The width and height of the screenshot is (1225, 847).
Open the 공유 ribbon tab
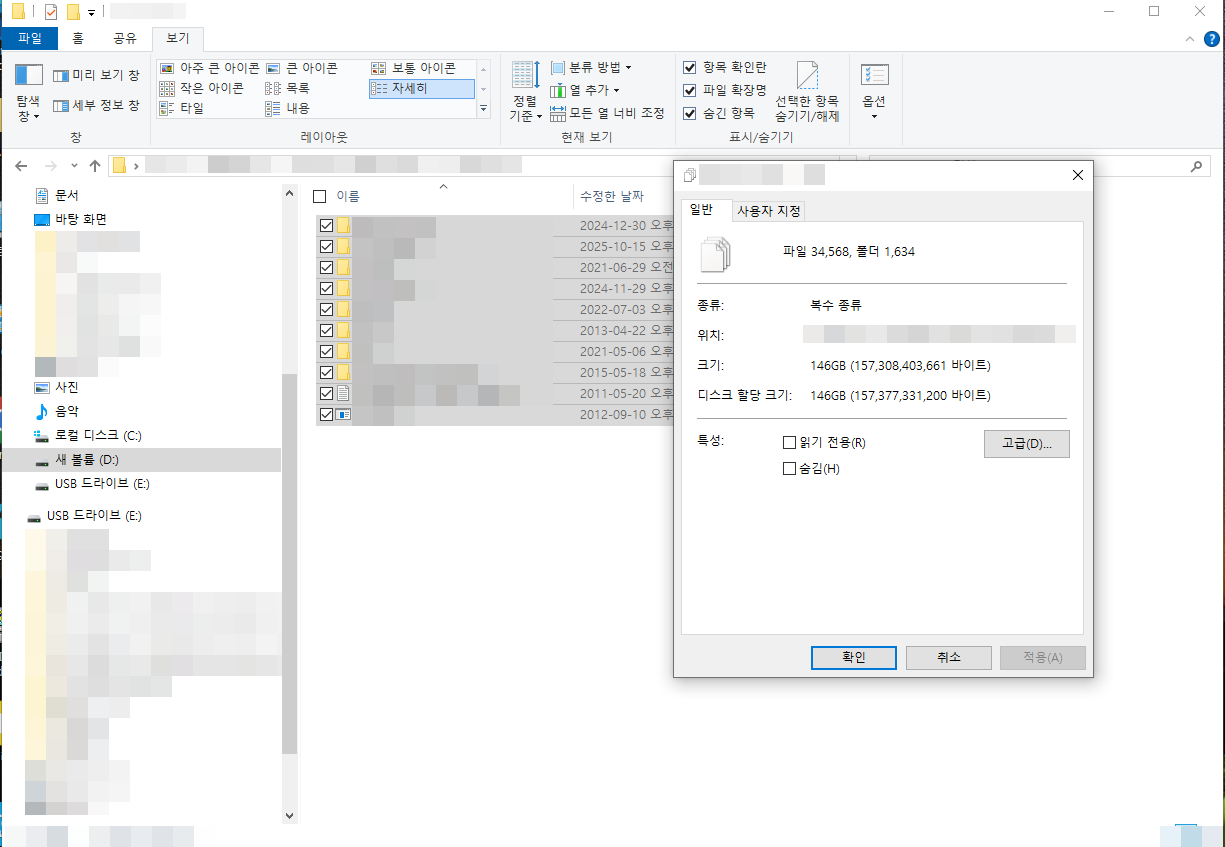point(125,39)
